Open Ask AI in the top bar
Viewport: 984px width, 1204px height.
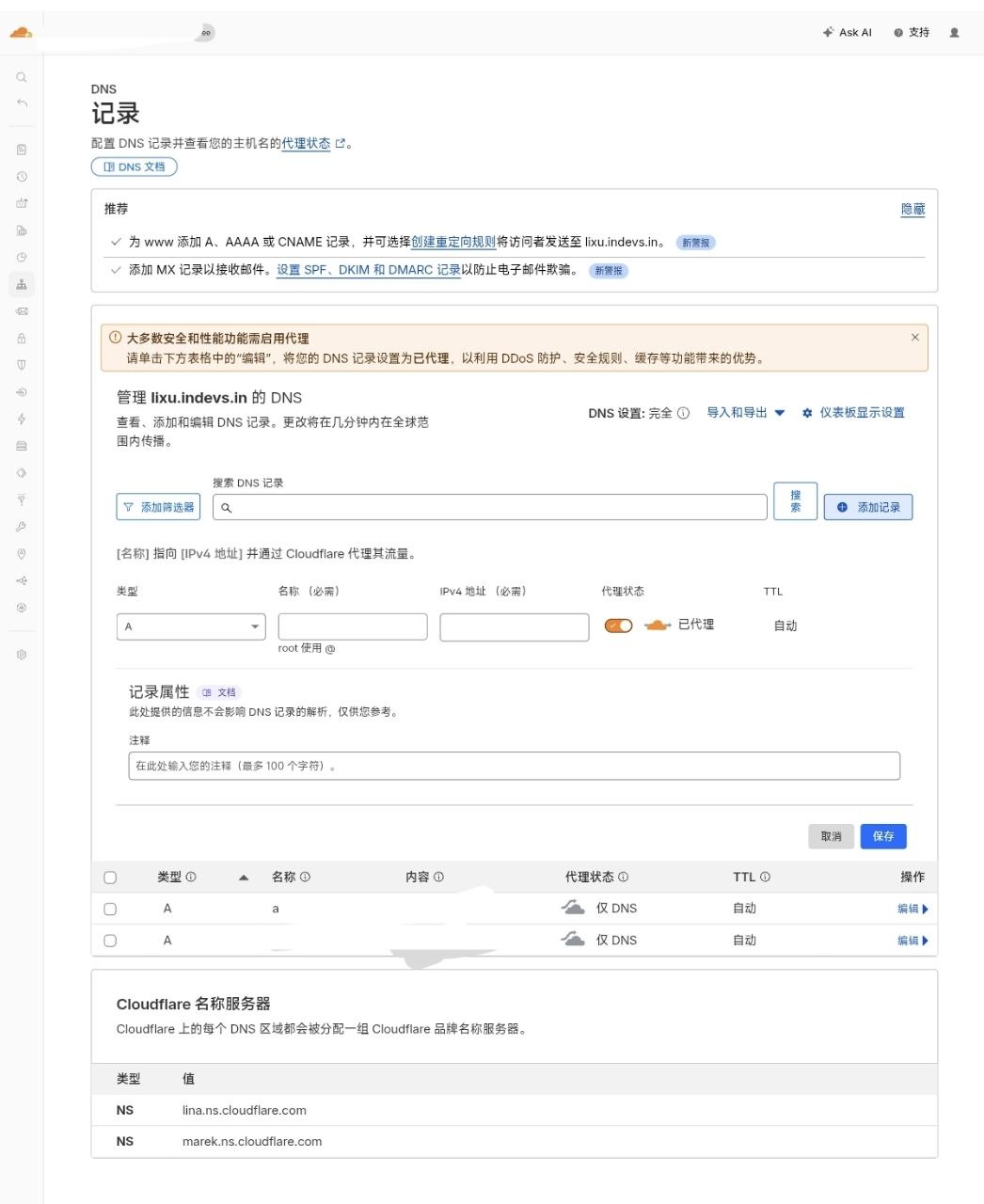pyautogui.click(x=847, y=32)
